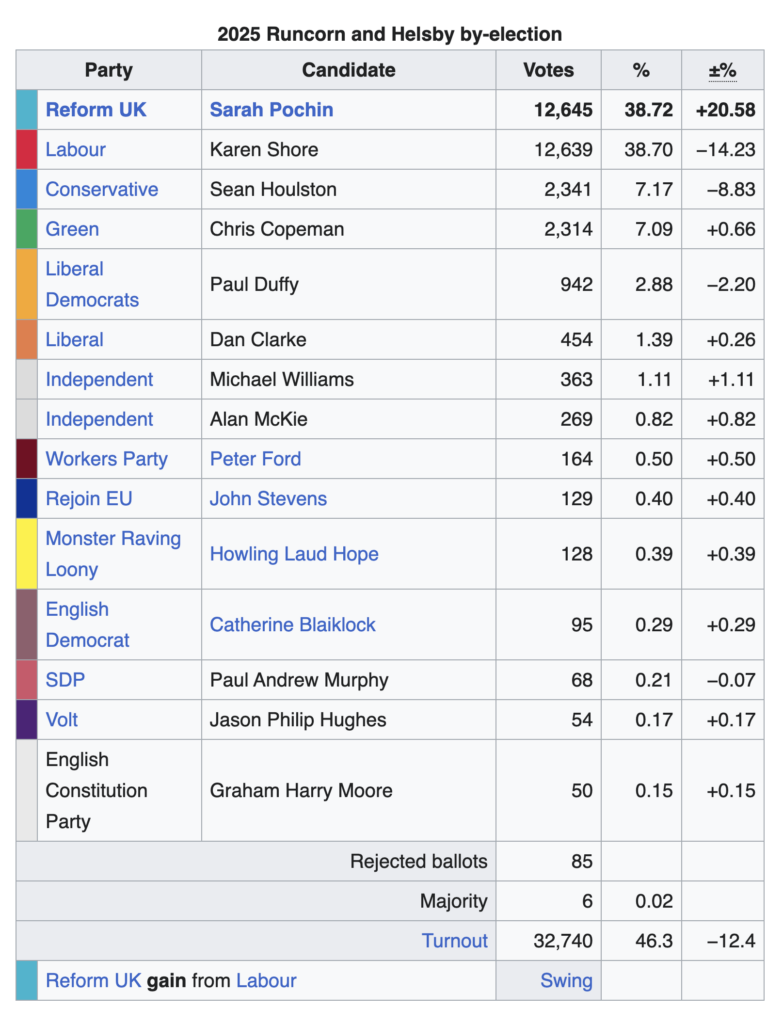
Task: Click the change value +20.58
Action: [x=725, y=110]
